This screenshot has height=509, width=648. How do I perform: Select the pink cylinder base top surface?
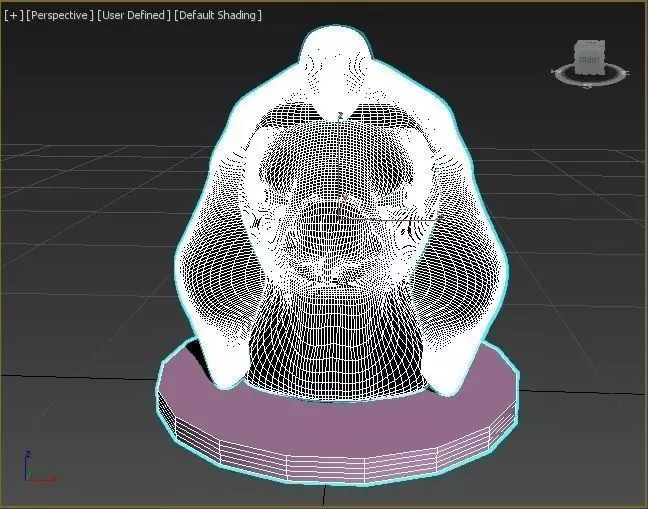(339, 417)
